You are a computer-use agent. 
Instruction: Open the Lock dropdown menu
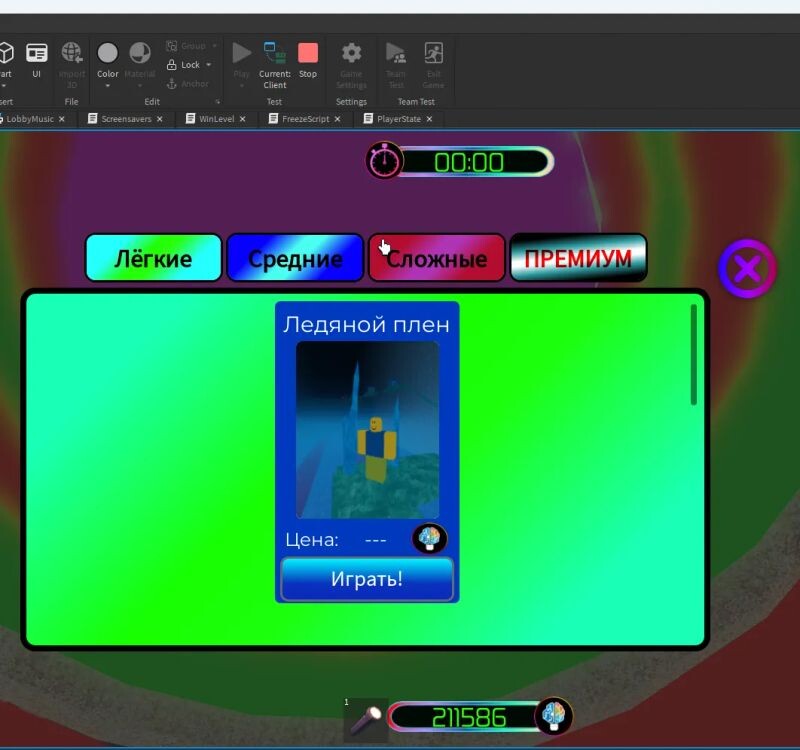(209, 65)
